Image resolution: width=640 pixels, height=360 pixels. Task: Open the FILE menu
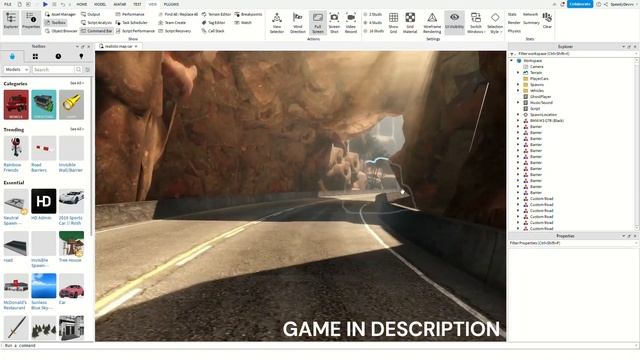7,4
